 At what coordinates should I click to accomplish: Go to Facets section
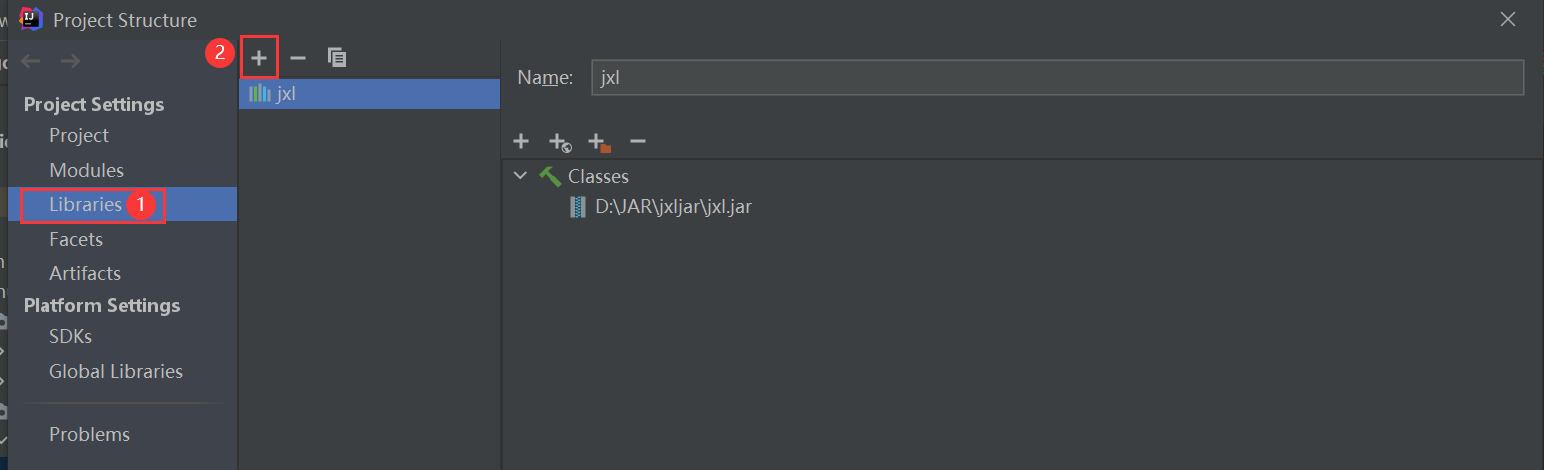(76, 239)
